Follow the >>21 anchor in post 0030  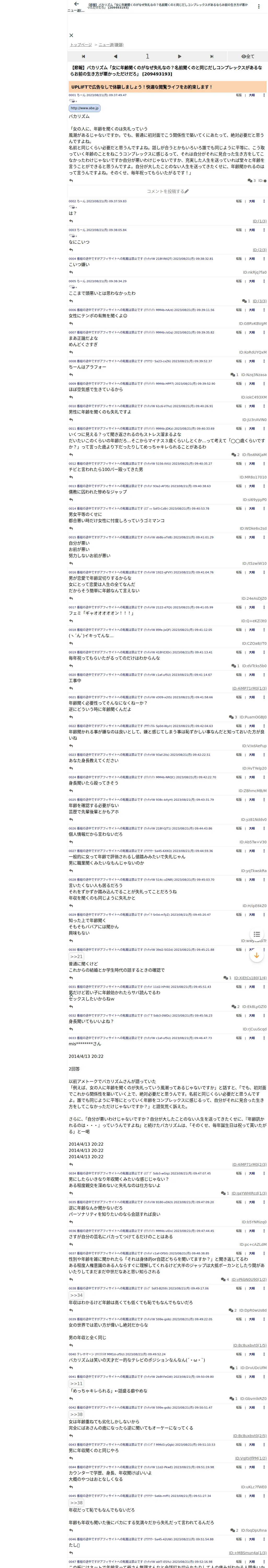[76, 957]
